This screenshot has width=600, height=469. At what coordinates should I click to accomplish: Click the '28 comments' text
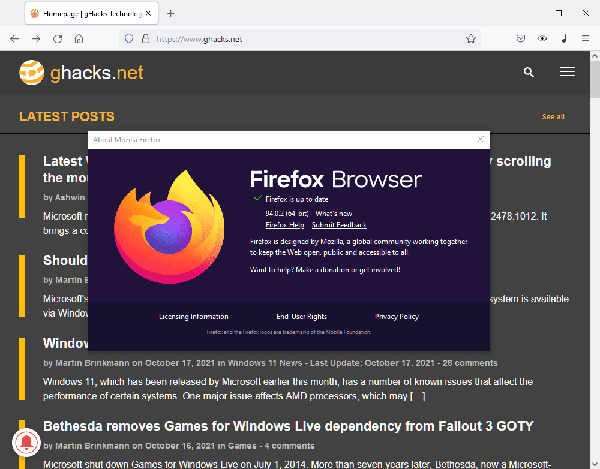[470, 363]
